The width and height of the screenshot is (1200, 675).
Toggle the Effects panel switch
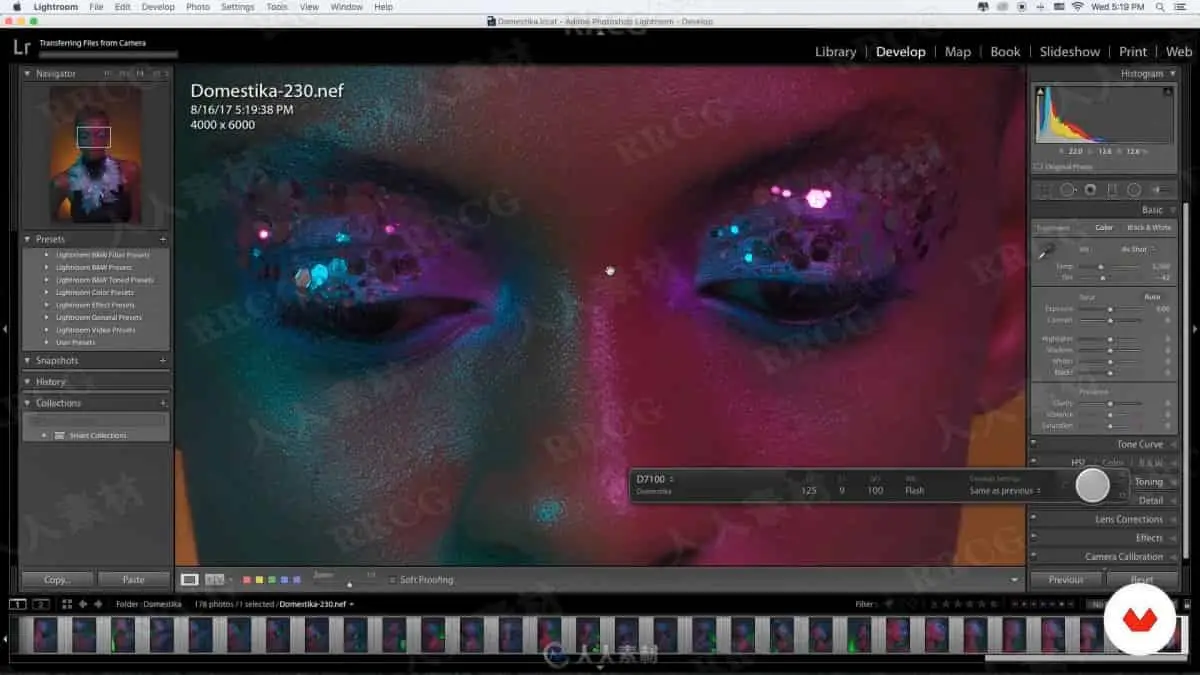click(1034, 538)
